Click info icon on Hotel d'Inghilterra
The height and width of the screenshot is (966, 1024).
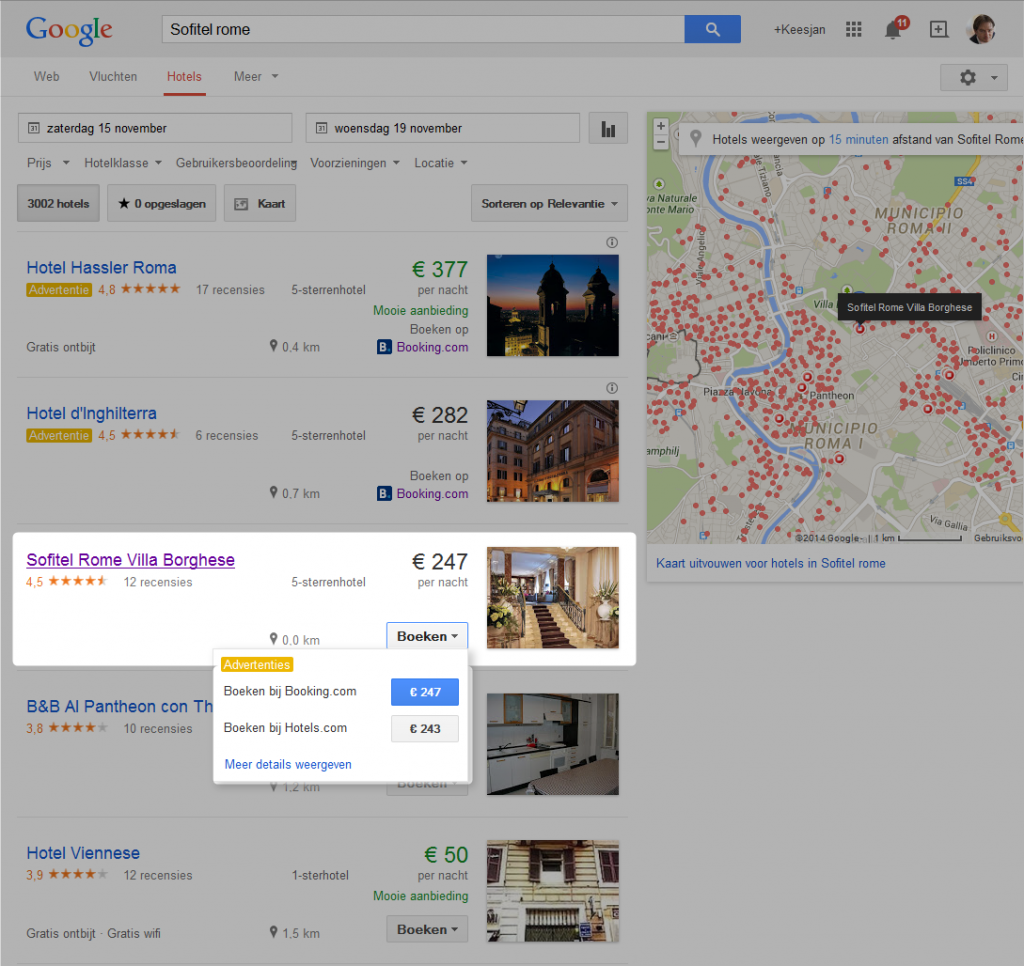coord(612,388)
